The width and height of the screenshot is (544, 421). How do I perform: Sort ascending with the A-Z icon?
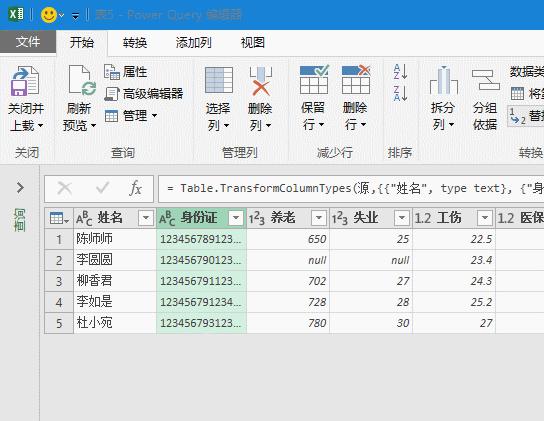click(400, 71)
